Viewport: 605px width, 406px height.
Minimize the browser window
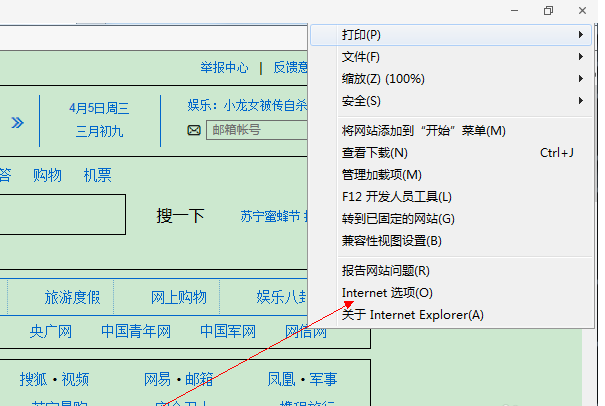tap(514, 10)
